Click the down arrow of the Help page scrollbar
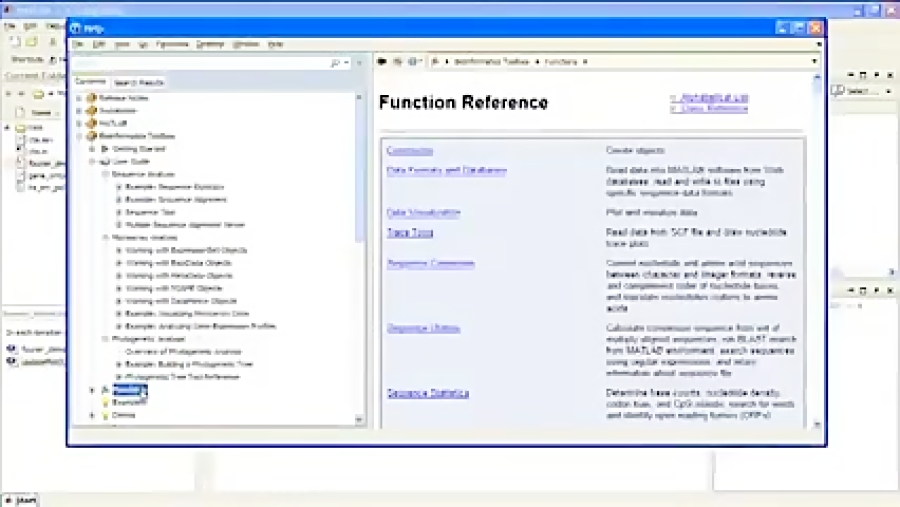Screen dimensions: 900x507 click(x=817, y=424)
